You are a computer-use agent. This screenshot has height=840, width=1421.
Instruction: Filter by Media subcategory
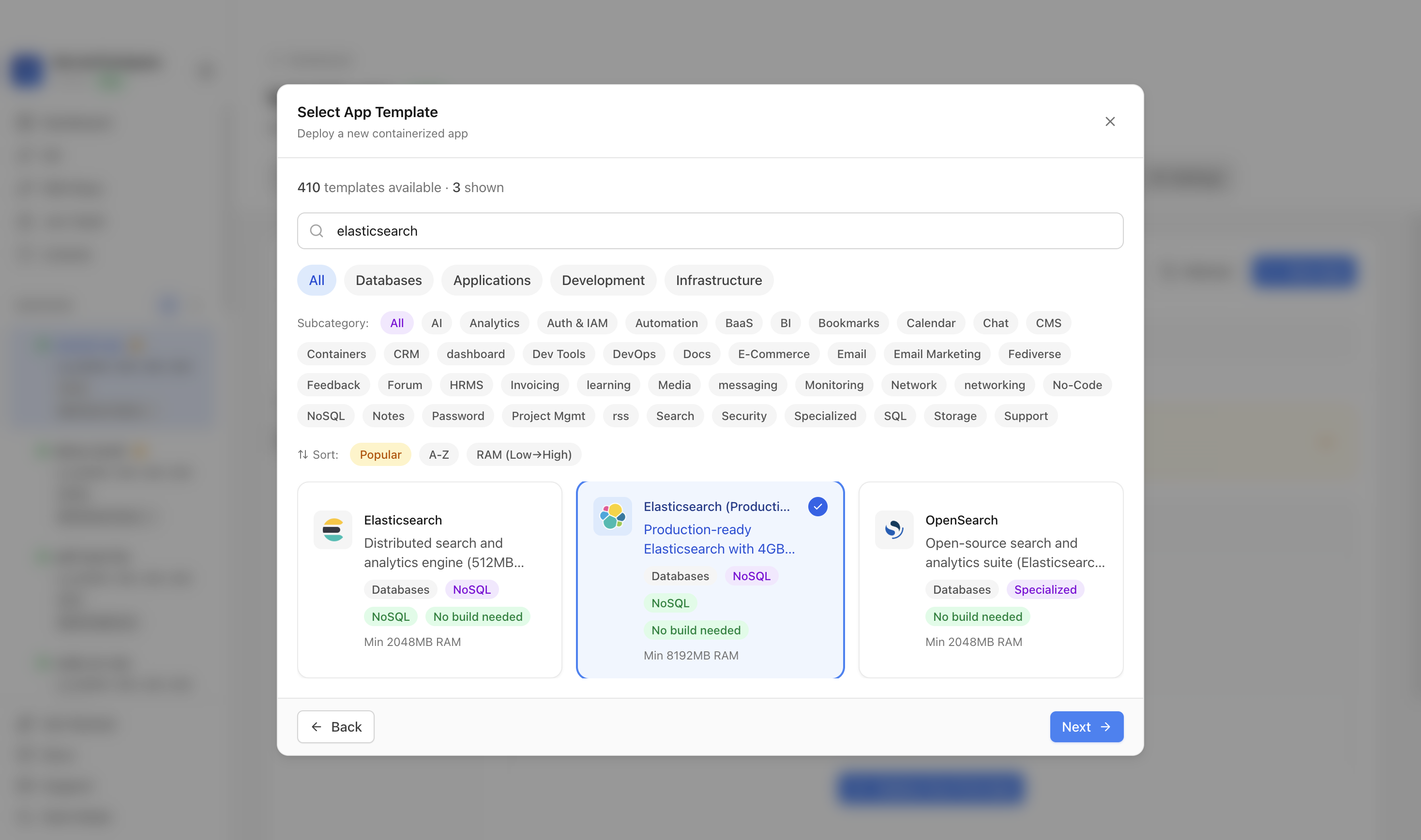674,385
